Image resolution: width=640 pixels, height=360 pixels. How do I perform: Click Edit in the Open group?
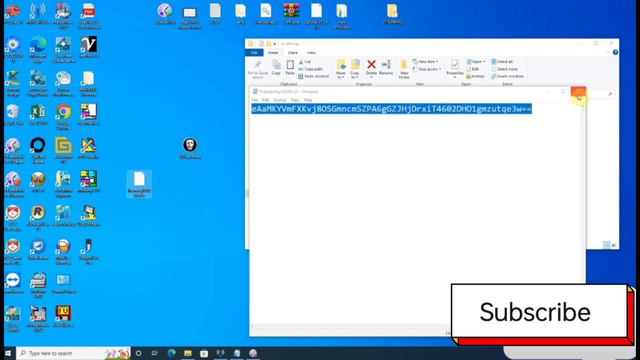click(x=472, y=69)
